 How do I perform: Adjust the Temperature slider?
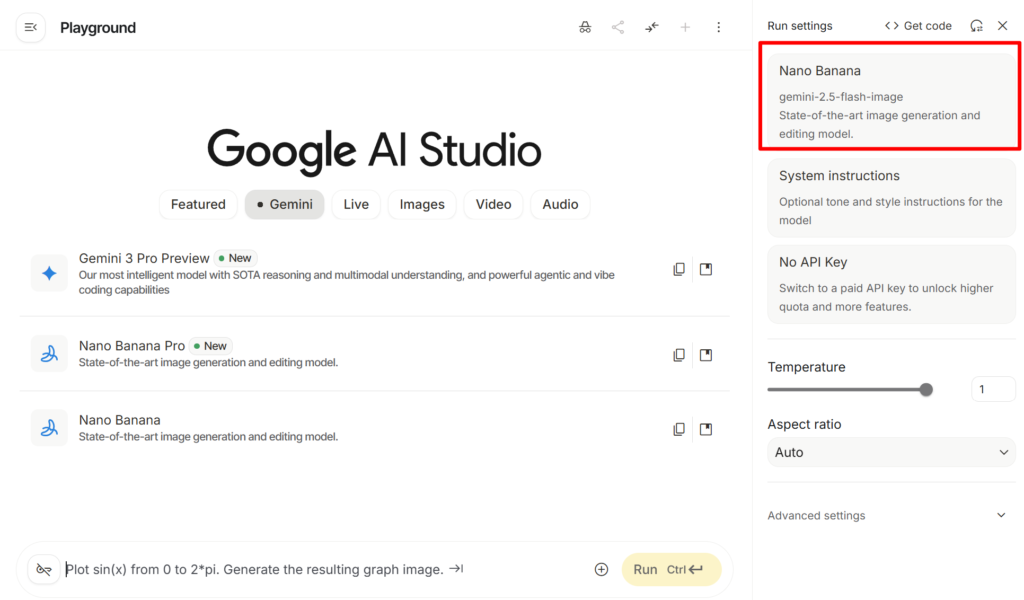(x=925, y=390)
